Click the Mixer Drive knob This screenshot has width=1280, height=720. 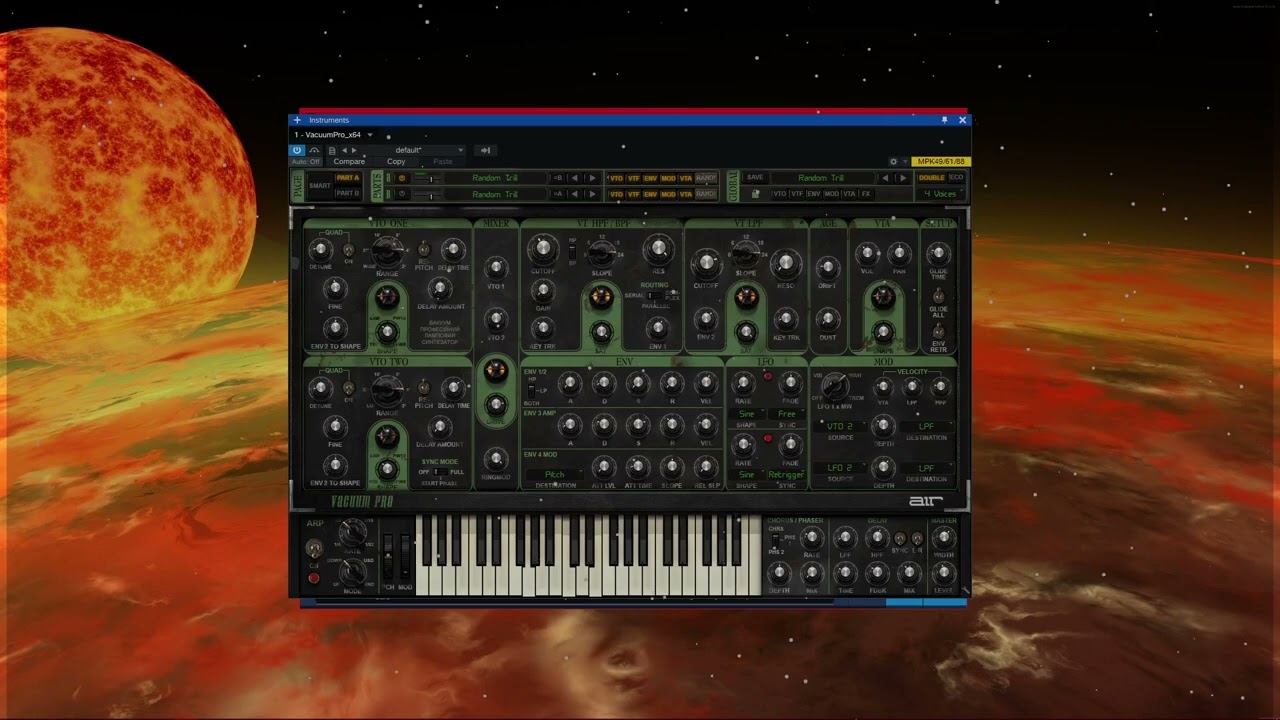[x=495, y=405]
